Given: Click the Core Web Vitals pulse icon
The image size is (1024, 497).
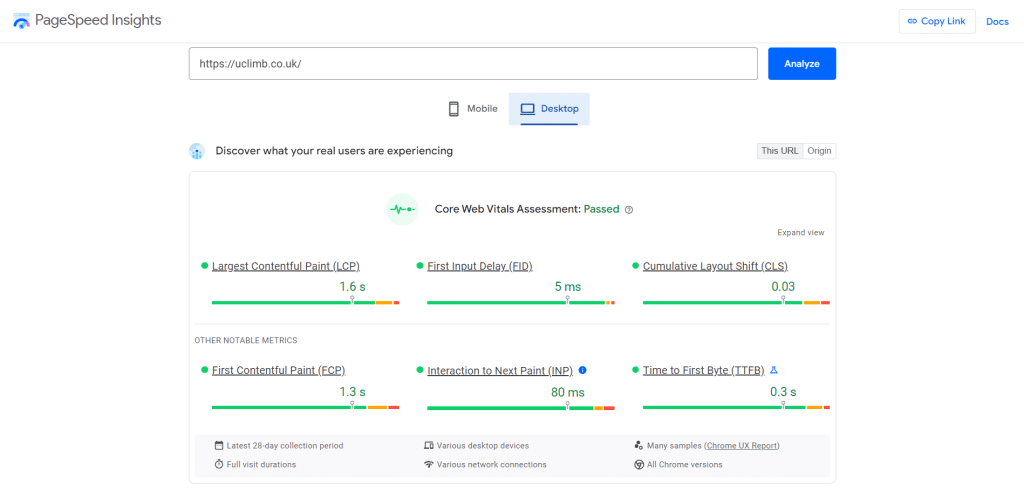Looking at the screenshot, I should 402,210.
